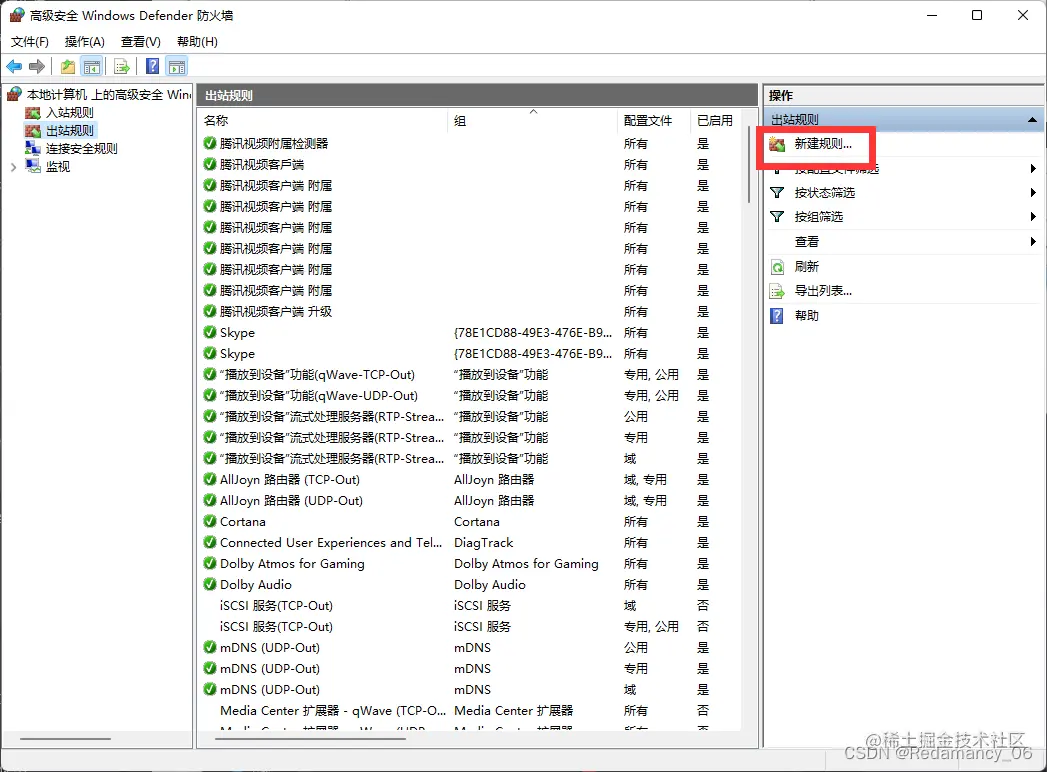Image resolution: width=1047 pixels, height=772 pixels.
Task: Select the 出站规则 tree node
Action: click(69, 130)
